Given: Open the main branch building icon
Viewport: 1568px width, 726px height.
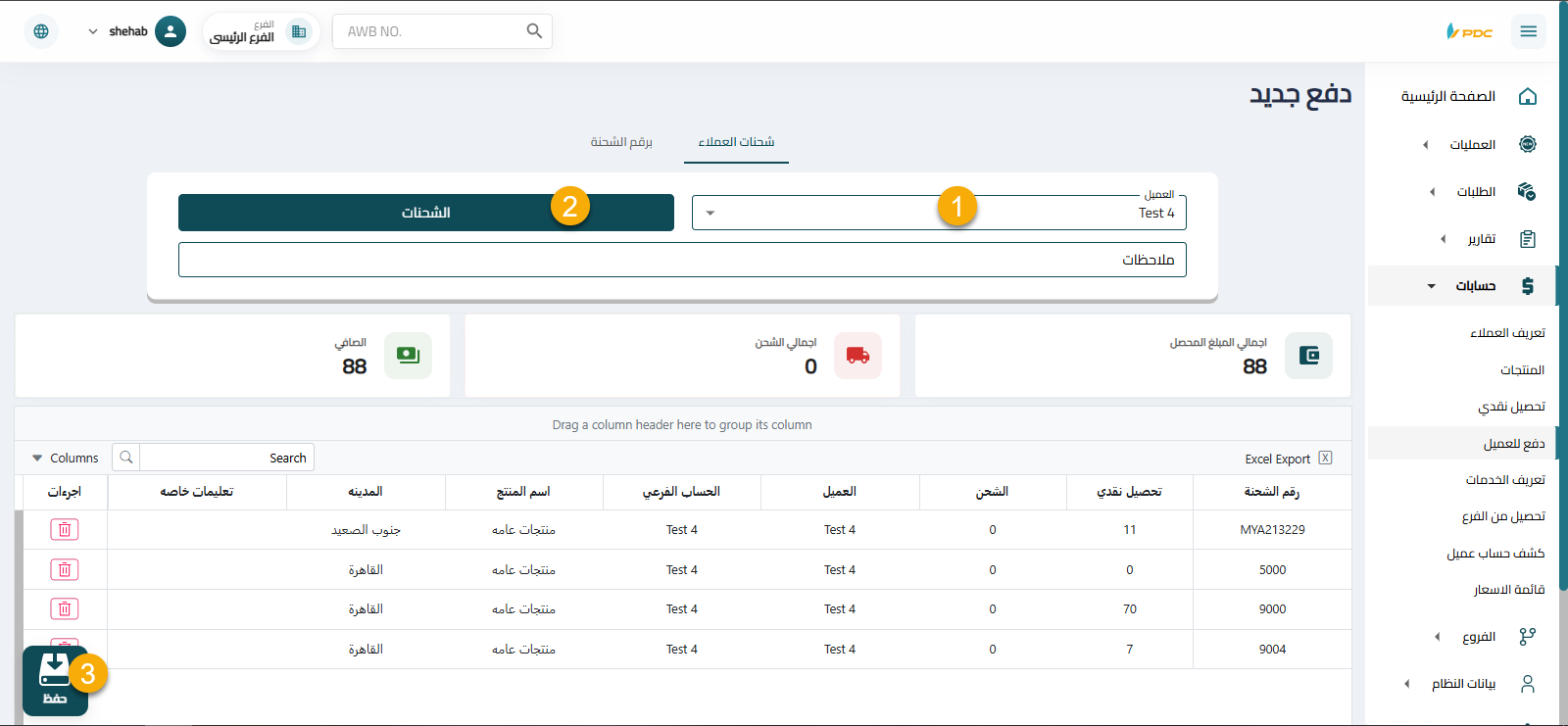Looking at the screenshot, I should (299, 31).
